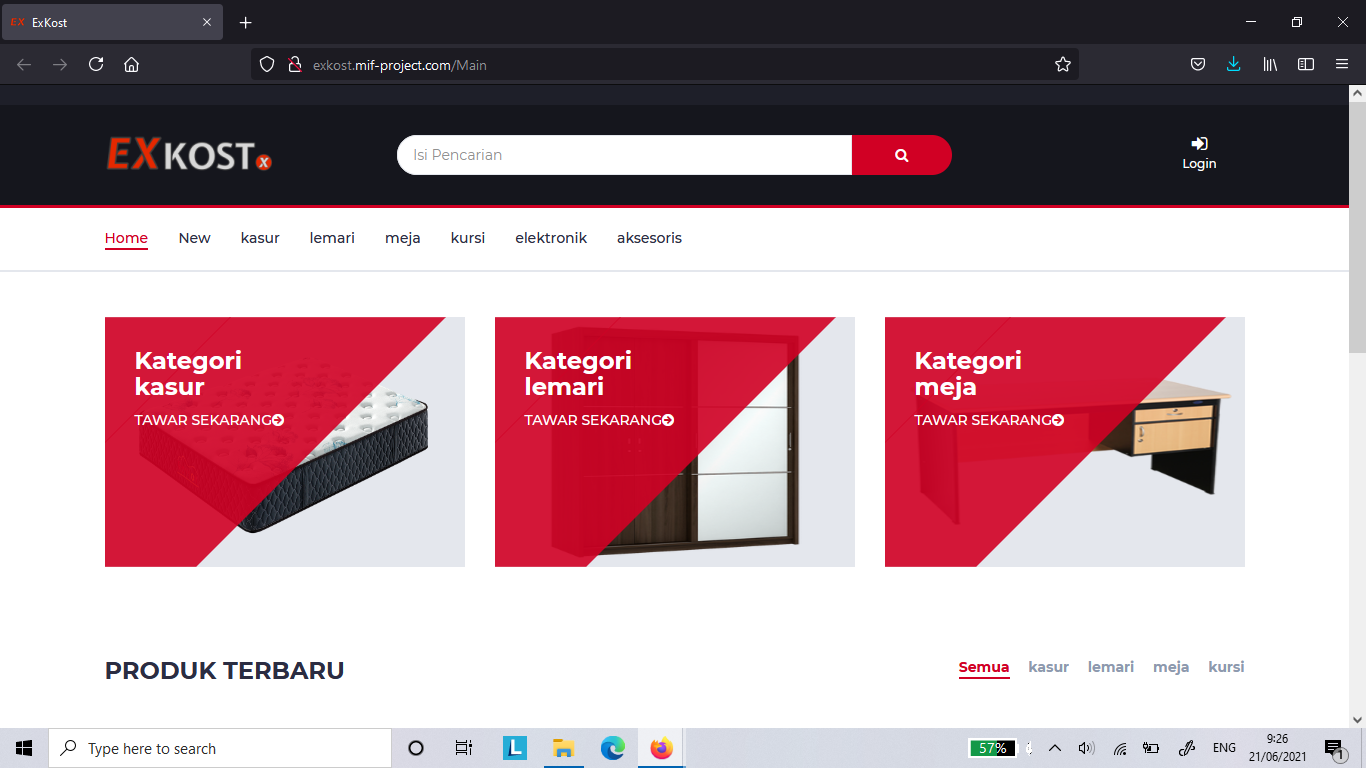
Task: Reload the page with the refresh icon
Action: 96,64
